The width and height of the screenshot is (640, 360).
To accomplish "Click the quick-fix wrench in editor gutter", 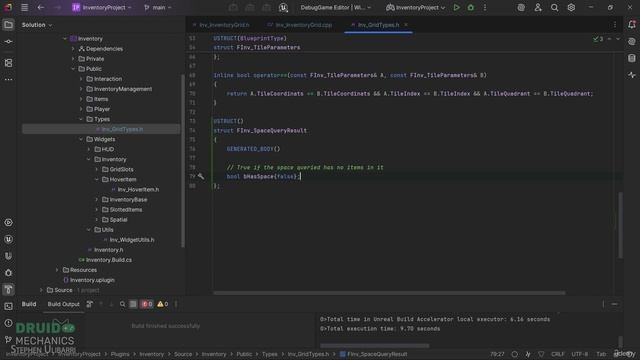I will (201, 176).
